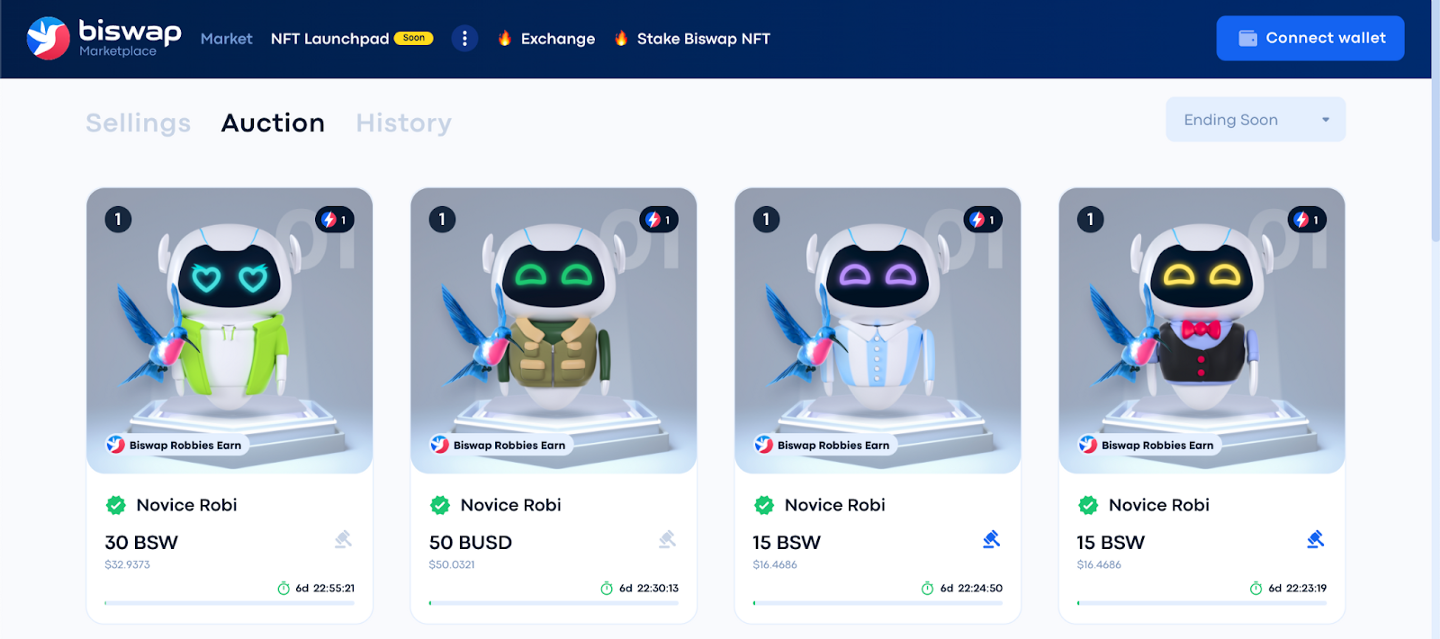The width and height of the screenshot is (1440, 639).
Task: Click the blue gavel icon on bow-tie Robi card
Action: point(1316,540)
